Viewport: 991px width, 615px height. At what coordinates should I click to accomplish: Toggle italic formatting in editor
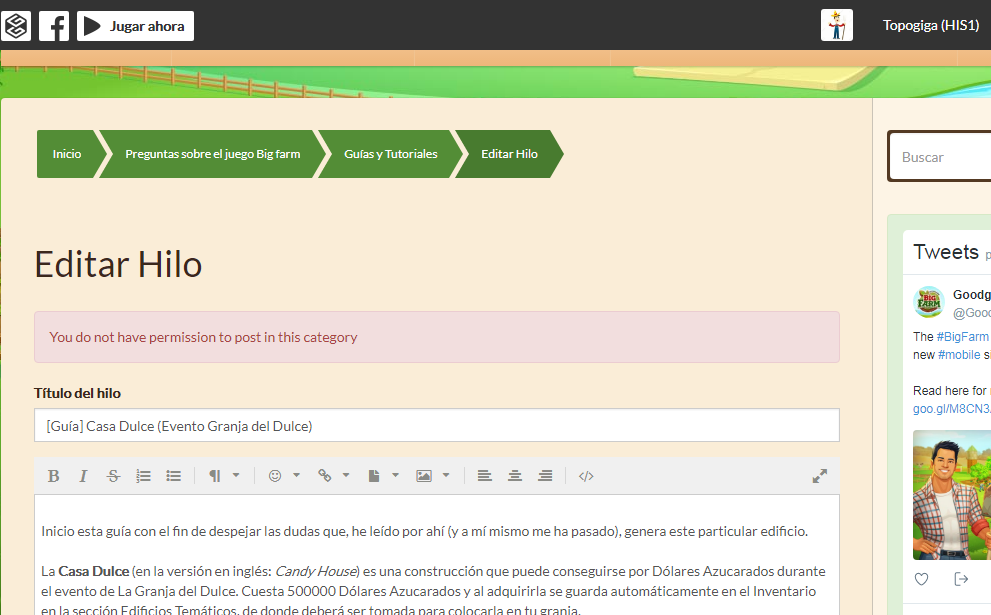pos(83,476)
